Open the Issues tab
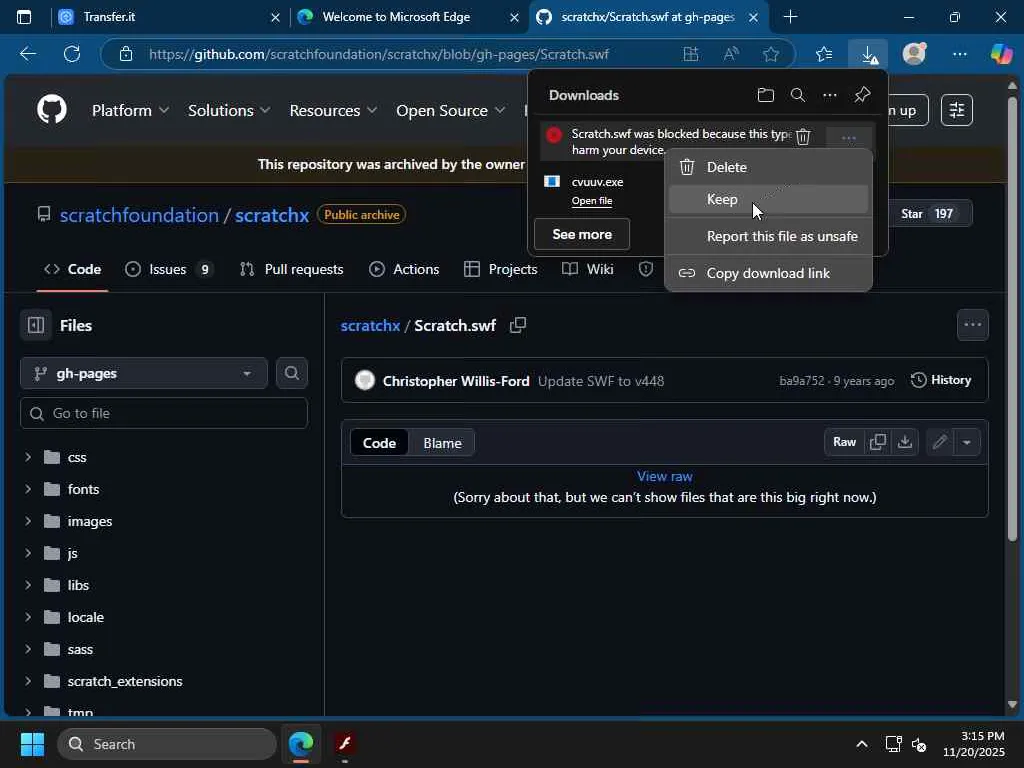The height and width of the screenshot is (768, 1024). click(x=169, y=269)
